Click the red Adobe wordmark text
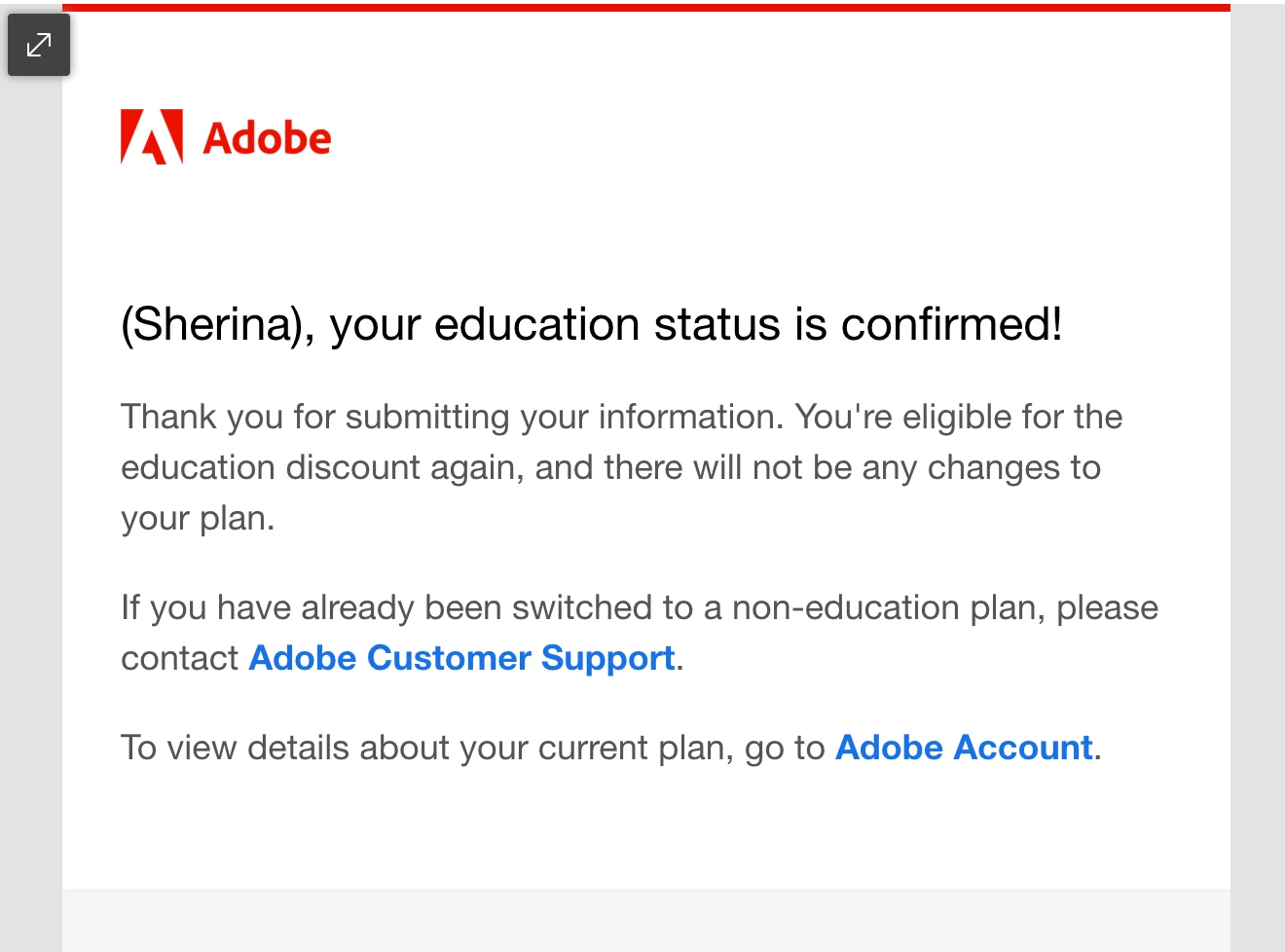Image resolution: width=1285 pixels, height=952 pixels. [267, 138]
